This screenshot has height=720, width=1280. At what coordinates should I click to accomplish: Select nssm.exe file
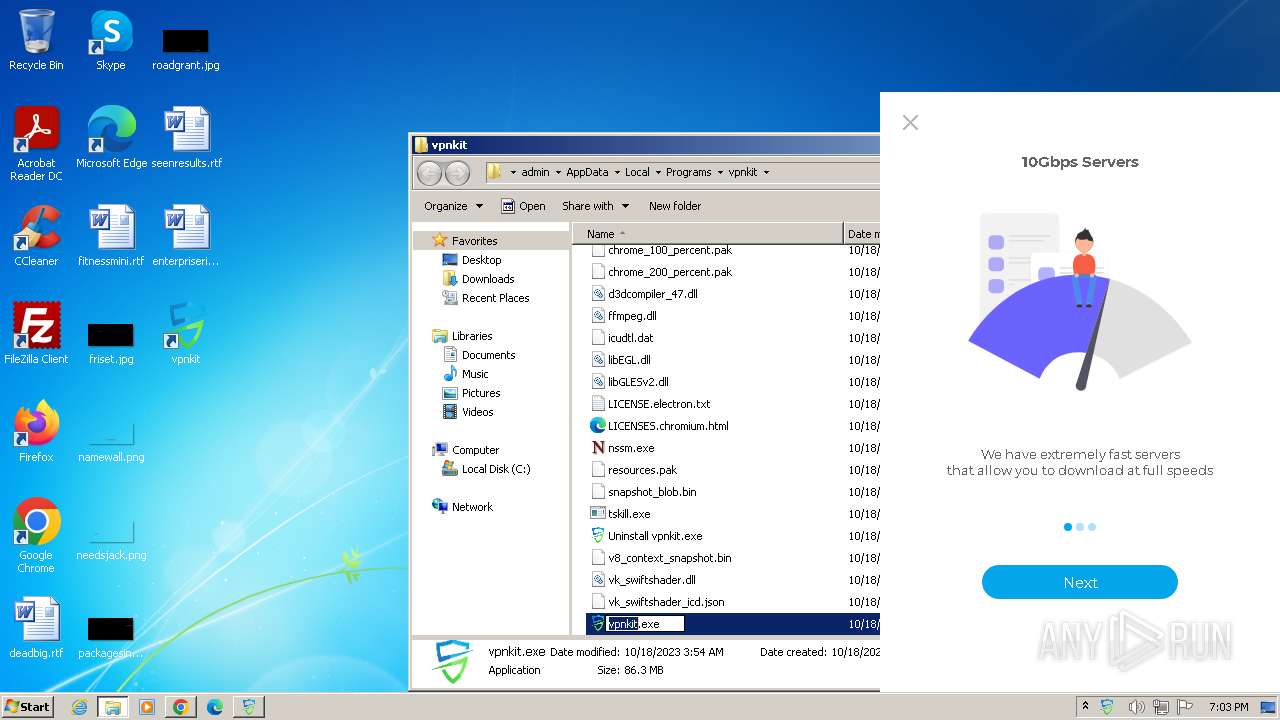[x=631, y=448]
